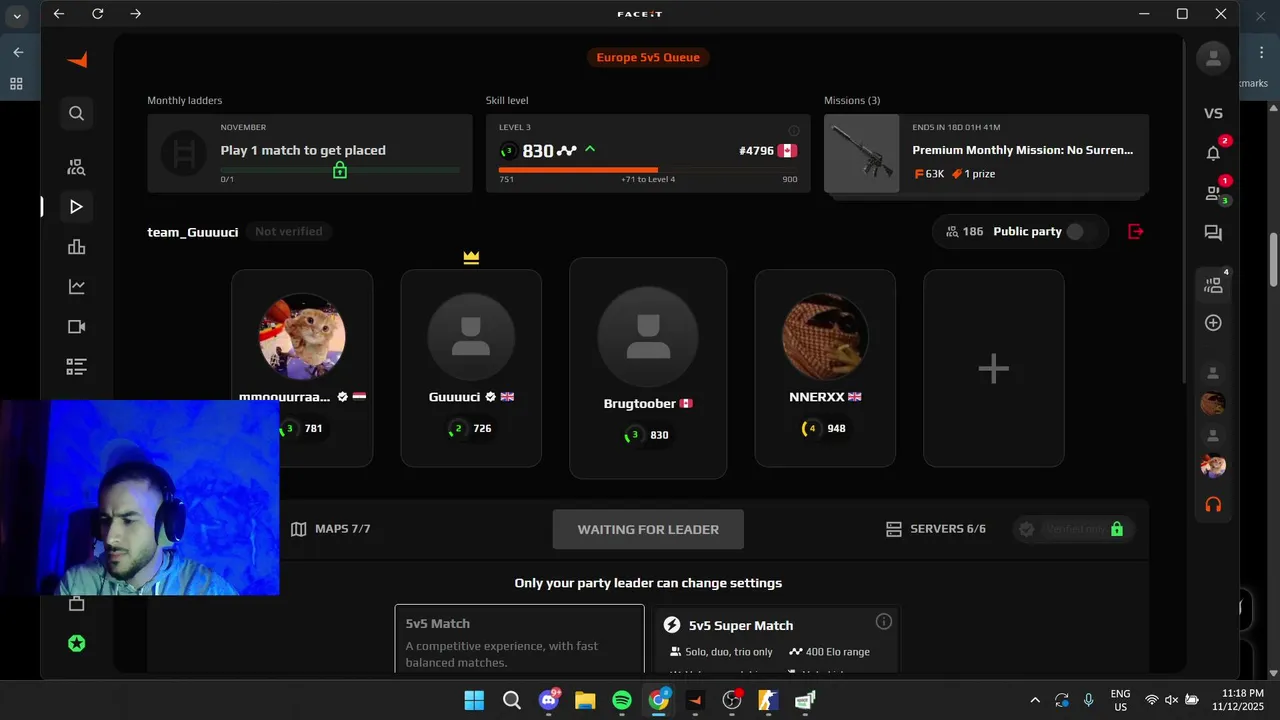The height and width of the screenshot is (720, 1280).
Task: Open the find players icon in sidebar
Action: tap(76, 167)
